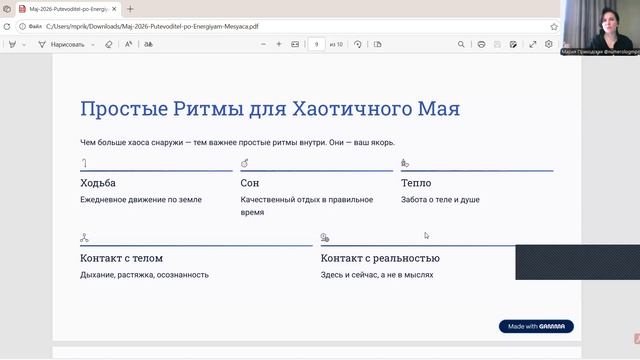Viewport: 640px width, 360px height.
Task: Toggle Fit to width page view
Action: 295,44
